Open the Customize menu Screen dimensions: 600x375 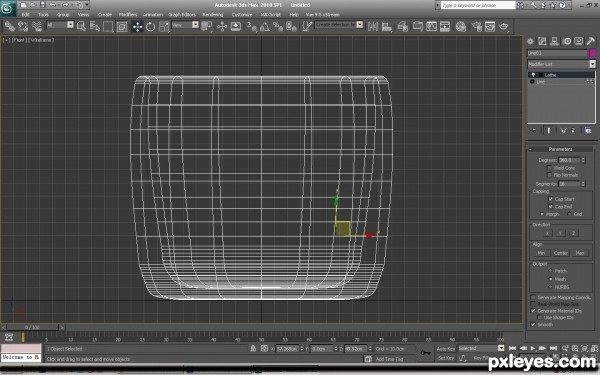(242, 15)
